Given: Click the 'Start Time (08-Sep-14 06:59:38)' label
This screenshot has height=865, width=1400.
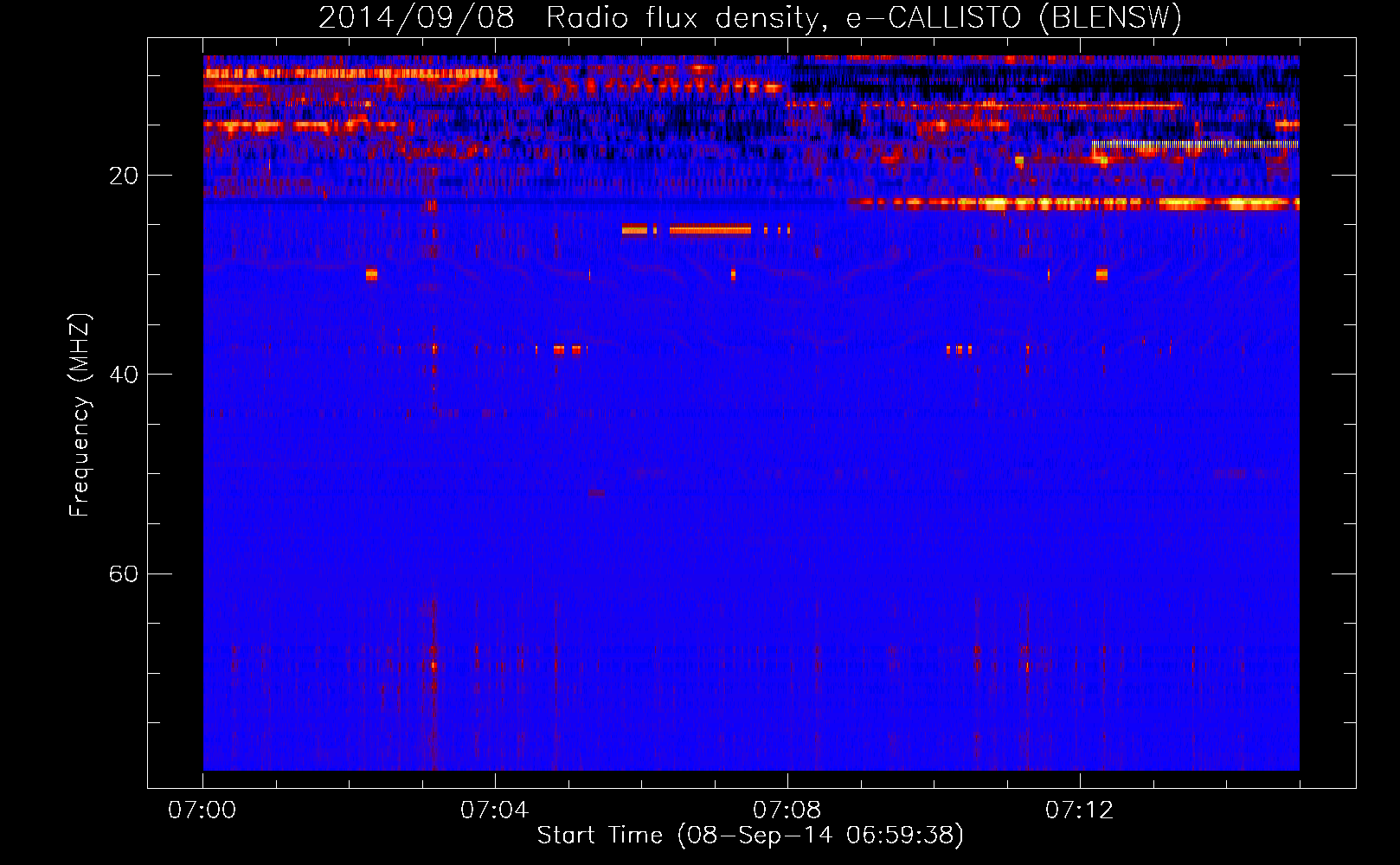Looking at the screenshot, I should click(750, 836).
